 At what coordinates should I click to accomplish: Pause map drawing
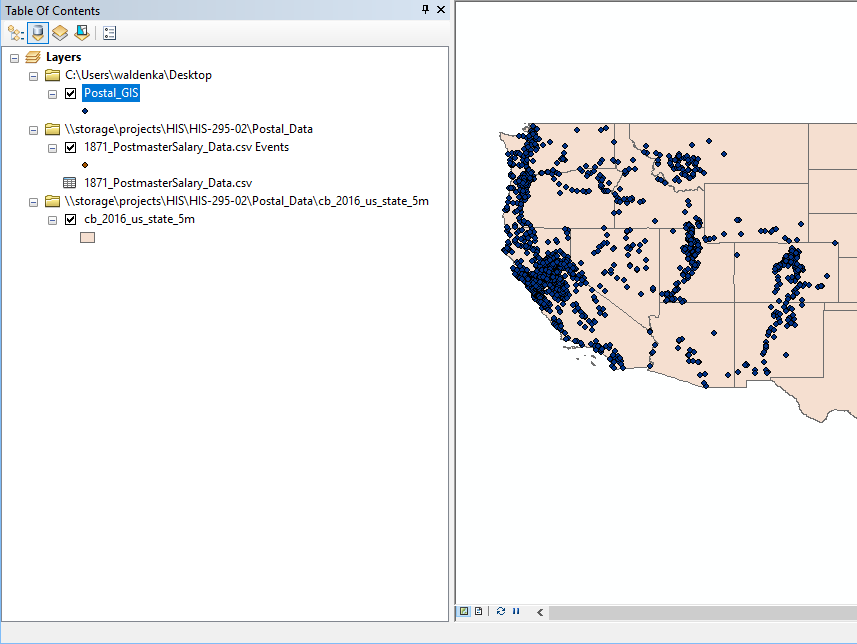[x=516, y=611]
